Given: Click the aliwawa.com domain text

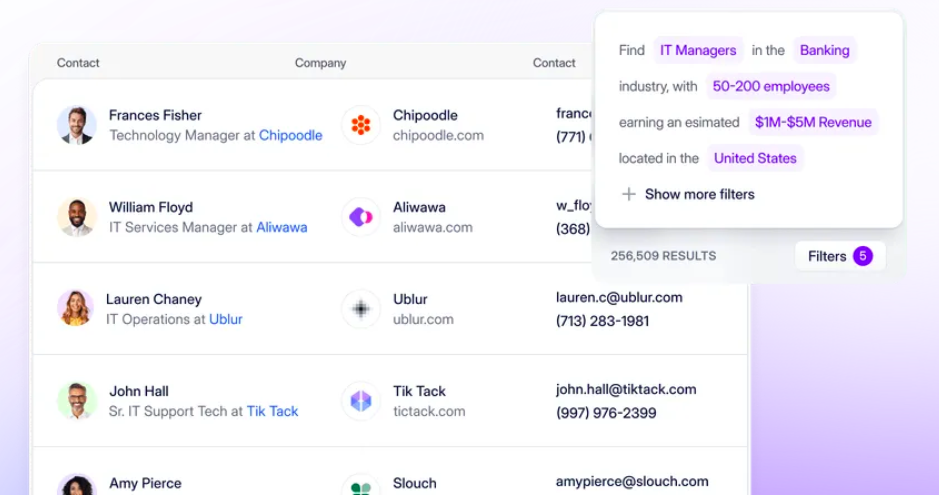Looking at the screenshot, I should (x=433, y=228).
